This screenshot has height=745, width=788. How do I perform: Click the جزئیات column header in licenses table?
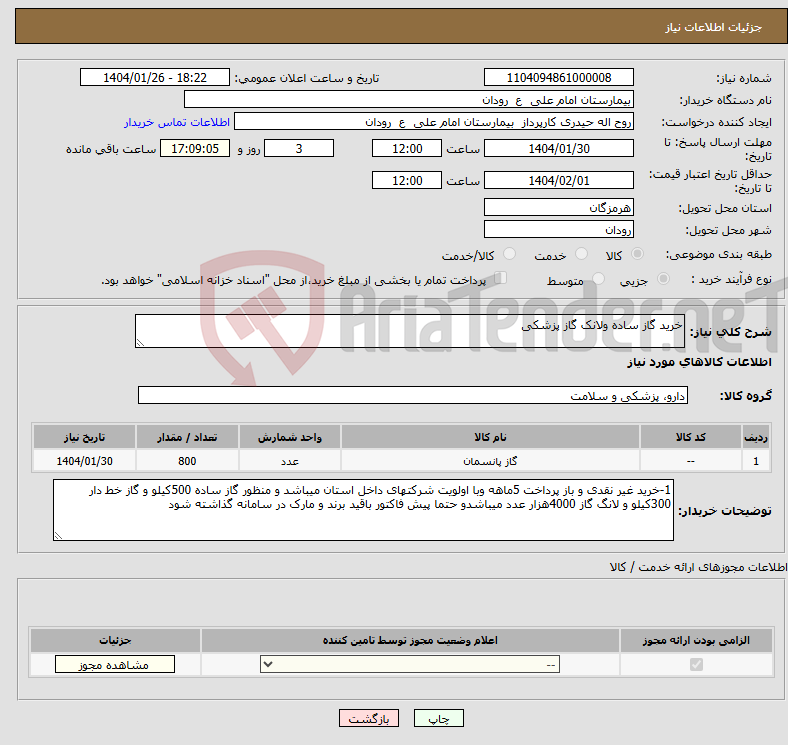pos(115,640)
